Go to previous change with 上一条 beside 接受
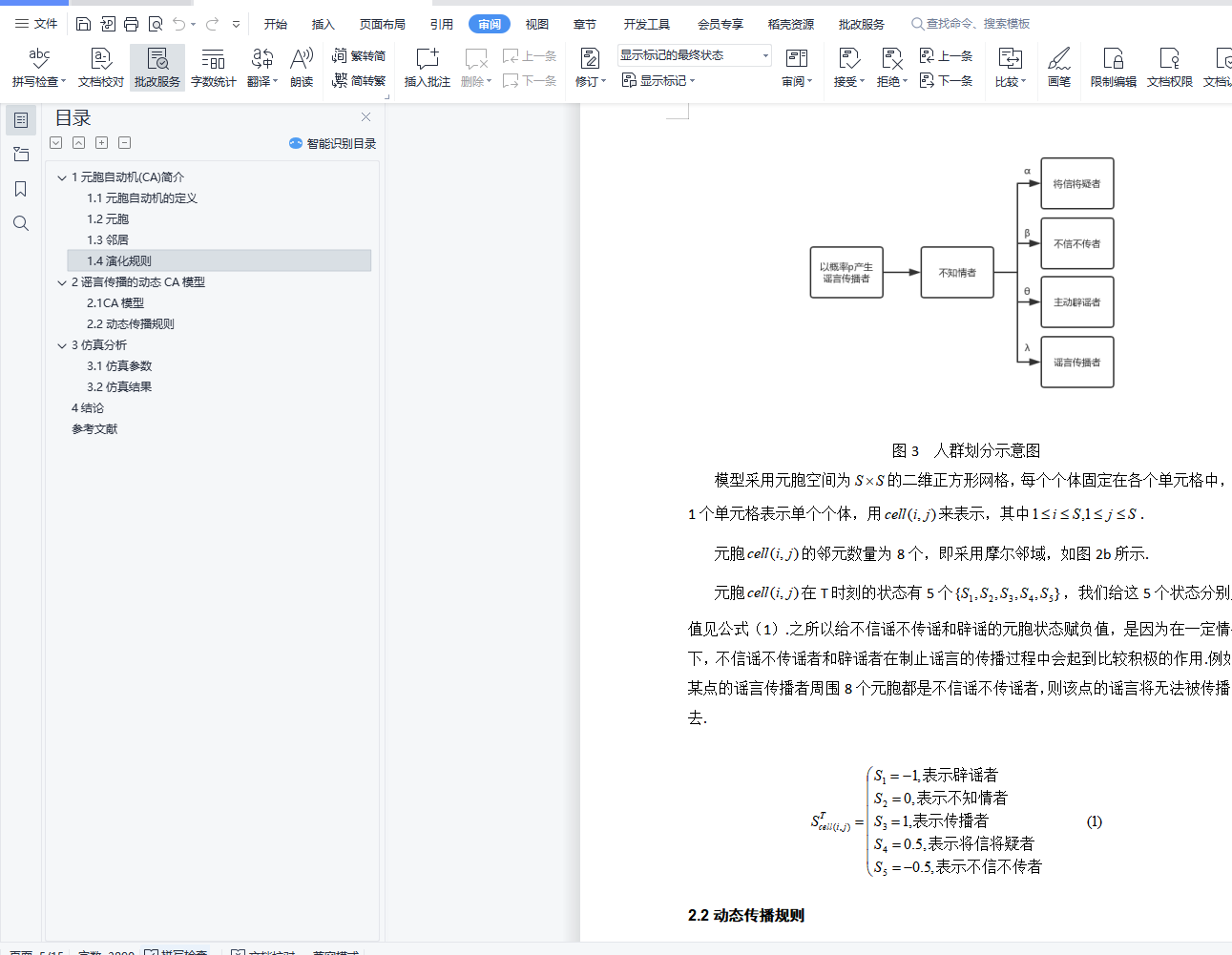This screenshot has height=955, width=1232. pos(947,56)
